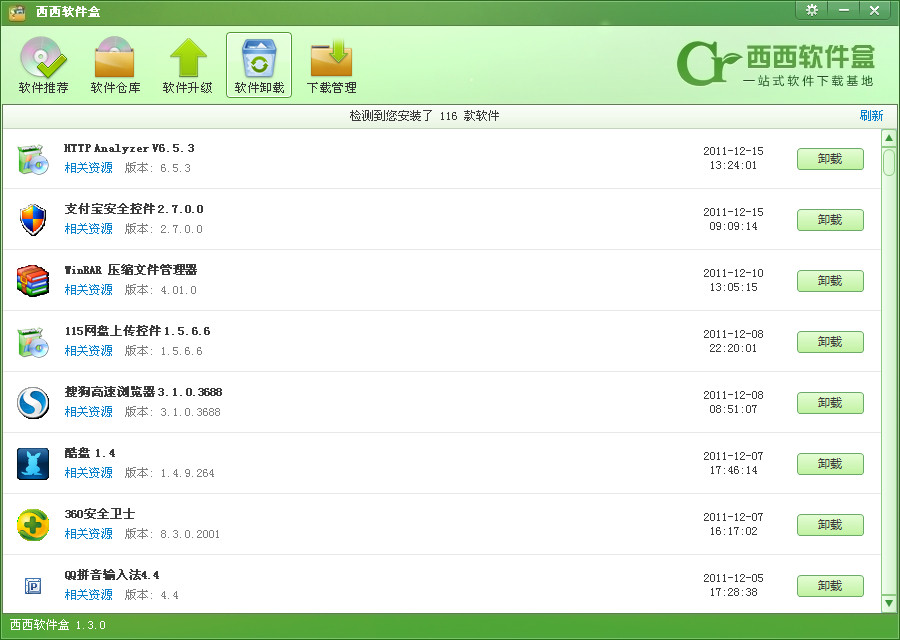Screen dimensions: 900x640
Task: Open 相关资源 for 搜狗高速浏览器
Action: click(88, 412)
